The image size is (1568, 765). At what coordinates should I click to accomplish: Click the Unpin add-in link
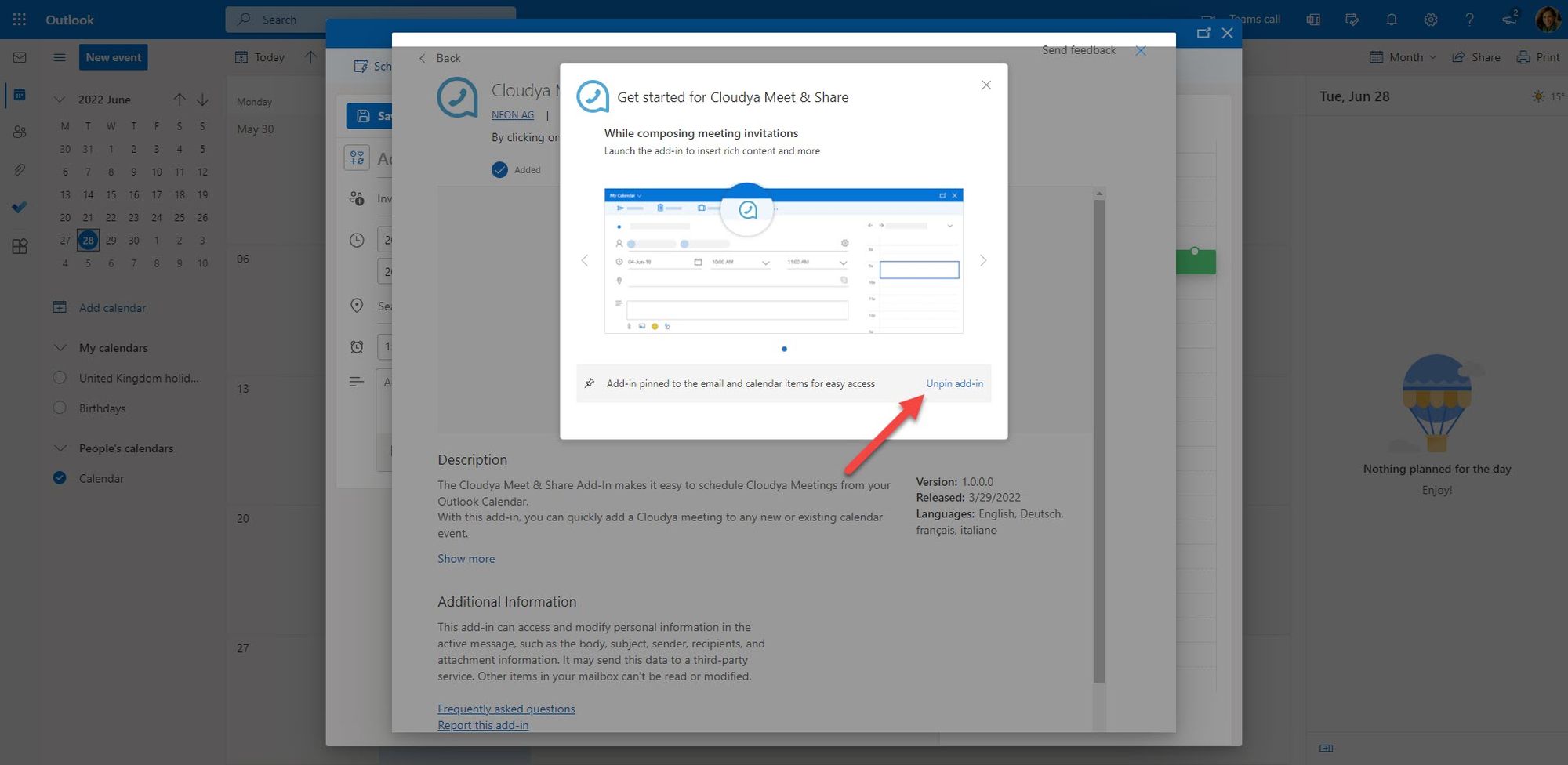[954, 384]
